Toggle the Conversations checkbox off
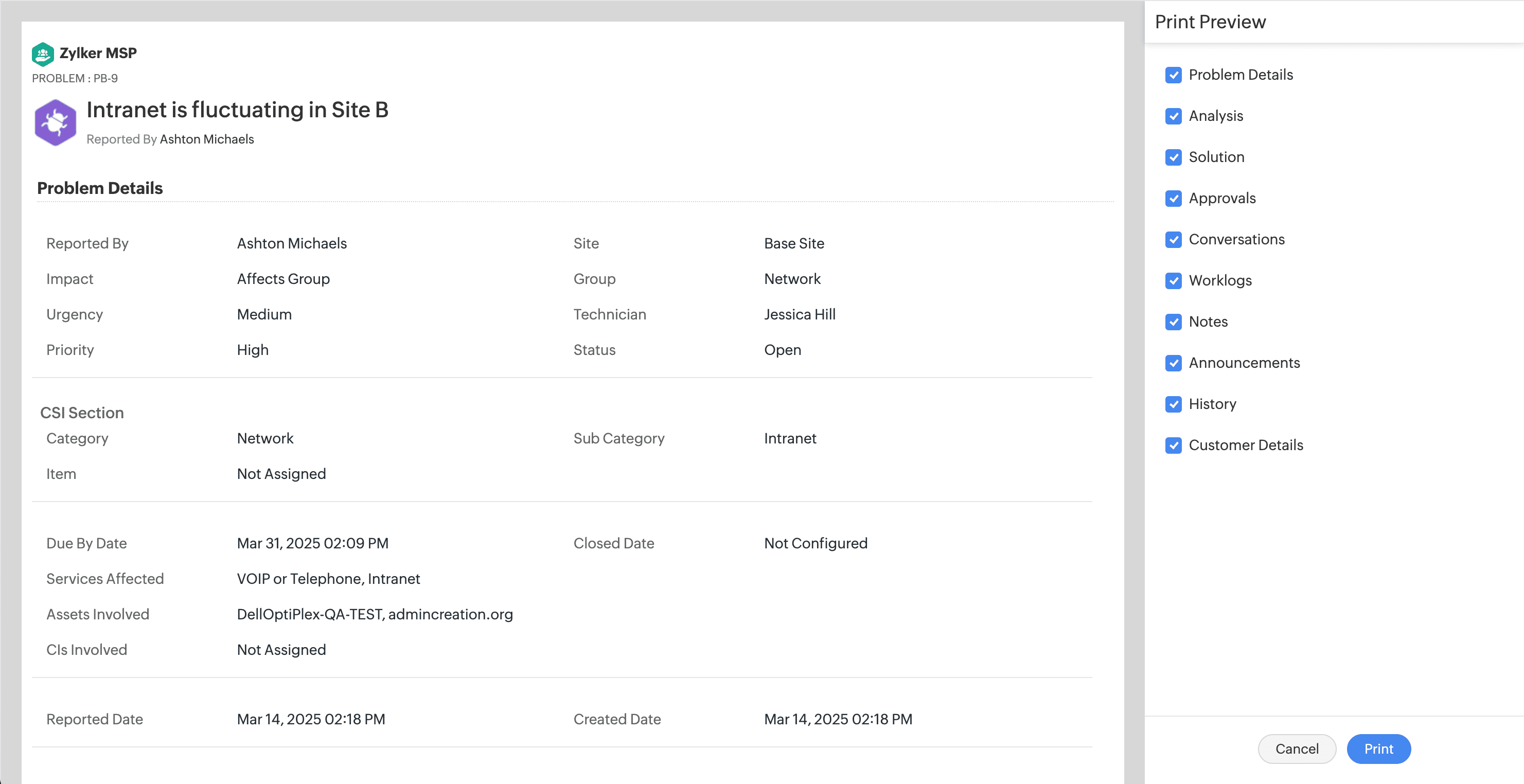 1173,240
